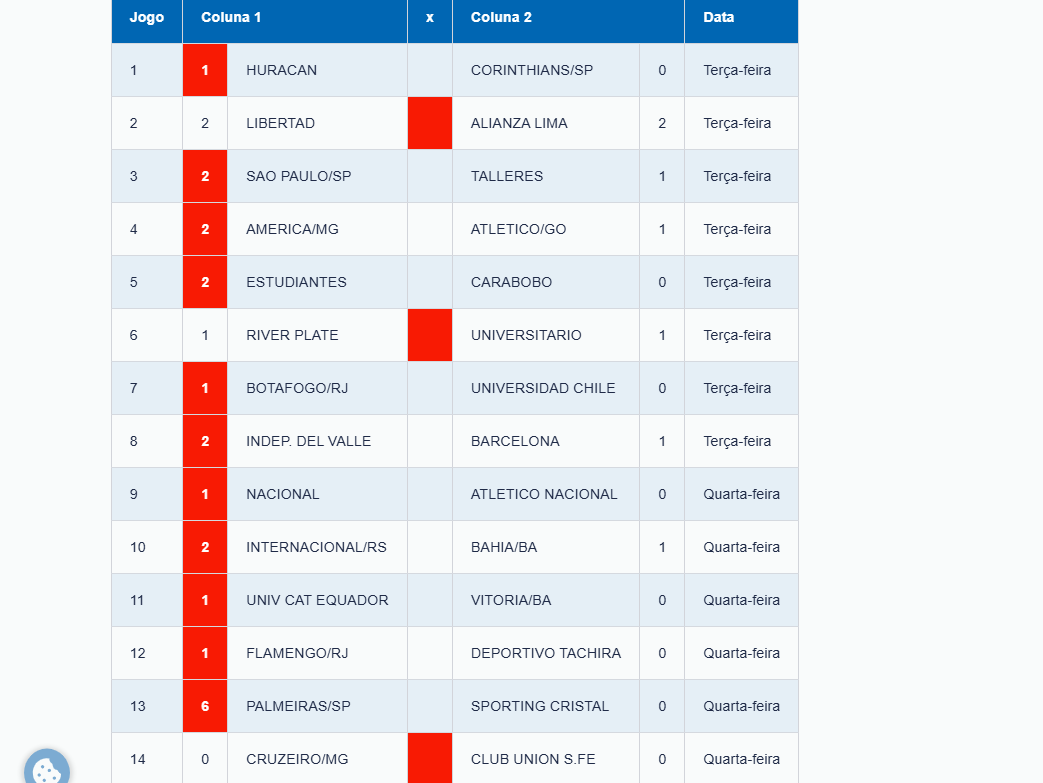Click the red score cell beside HURACAN
1043x783 pixels.
[205, 71]
